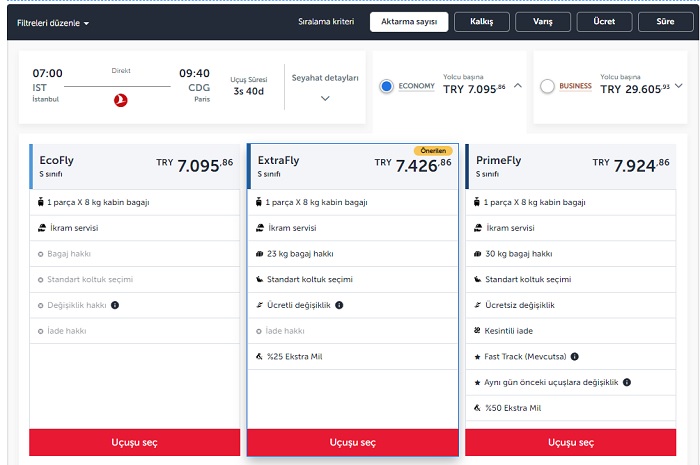Select the ECONOMY radio button
The width and height of the screenshot is (700, 465).
387,86
